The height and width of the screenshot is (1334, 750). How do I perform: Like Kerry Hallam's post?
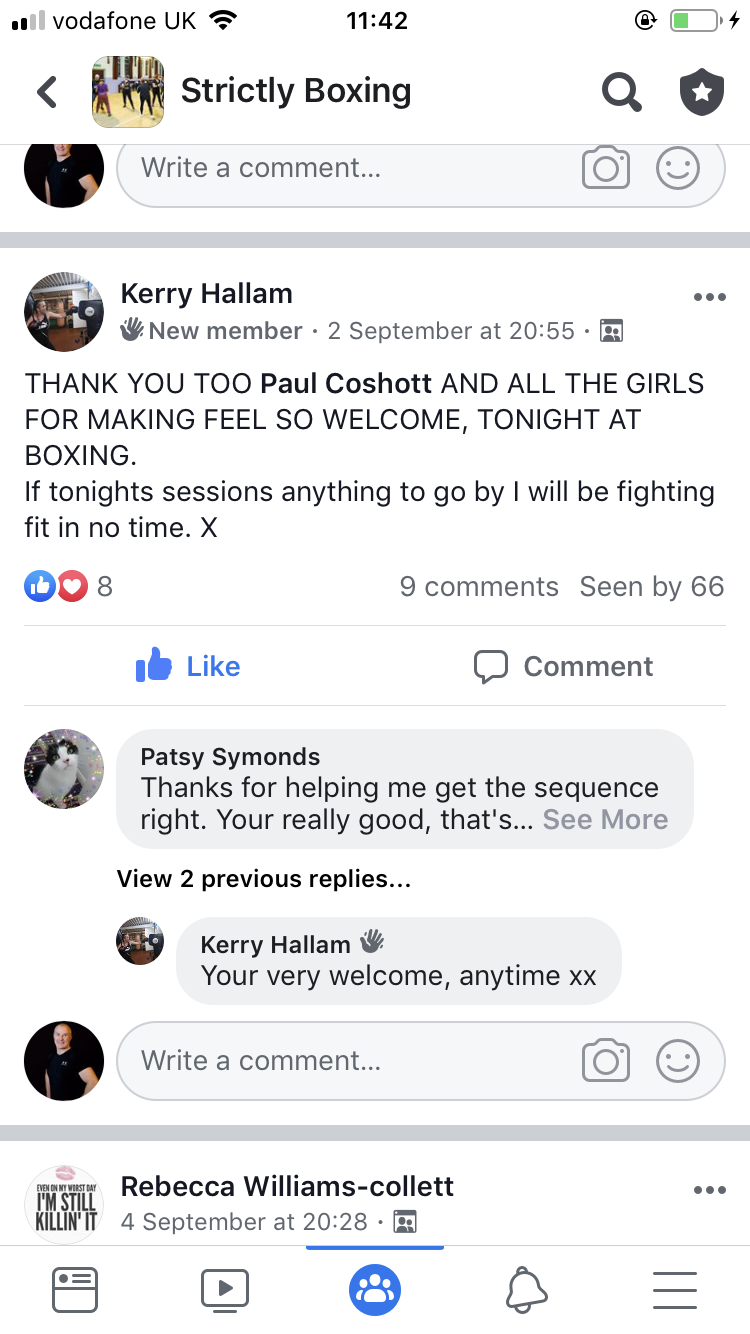188,666
